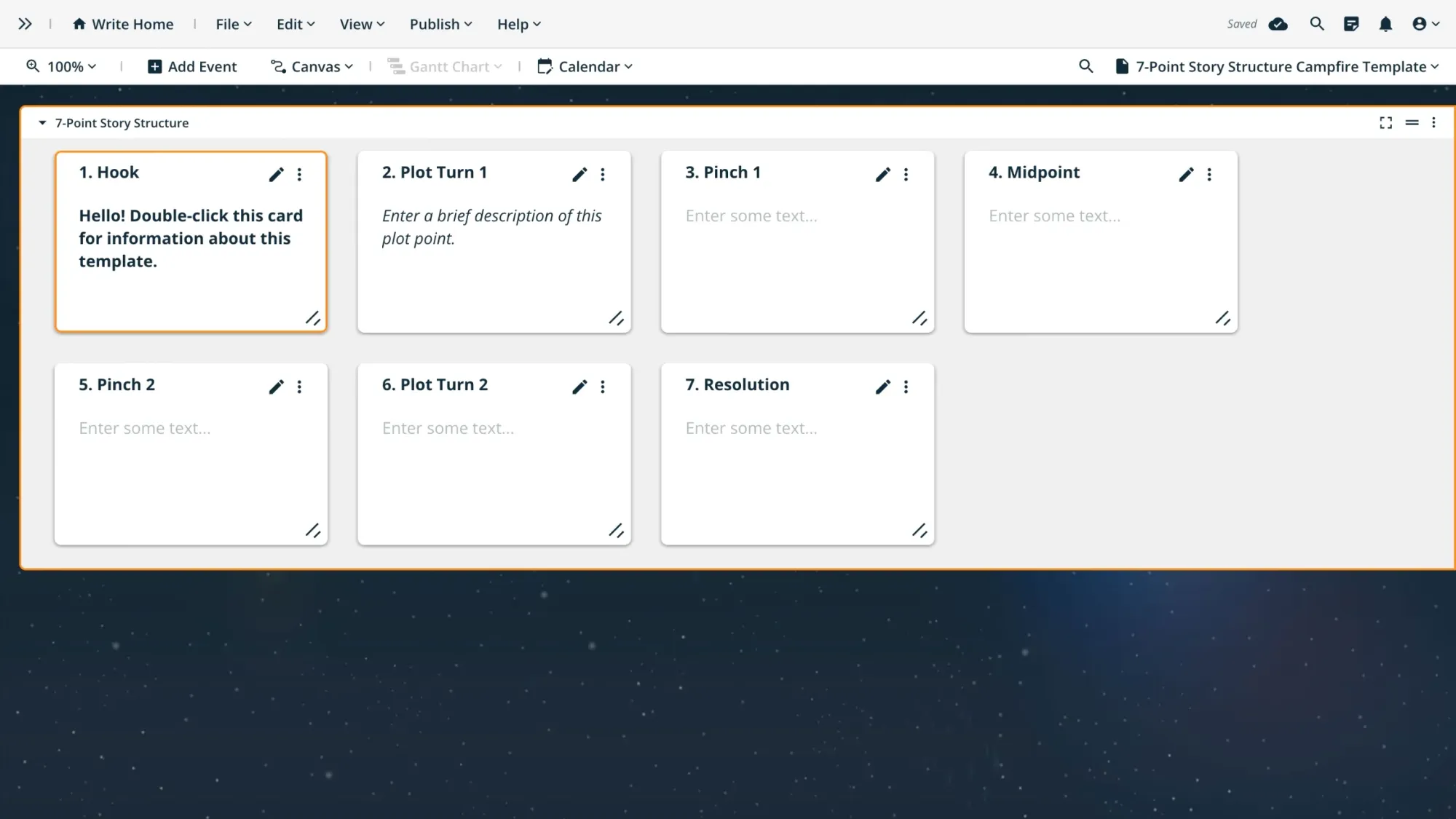Open global search in top bar

(x=1317, y=24)
